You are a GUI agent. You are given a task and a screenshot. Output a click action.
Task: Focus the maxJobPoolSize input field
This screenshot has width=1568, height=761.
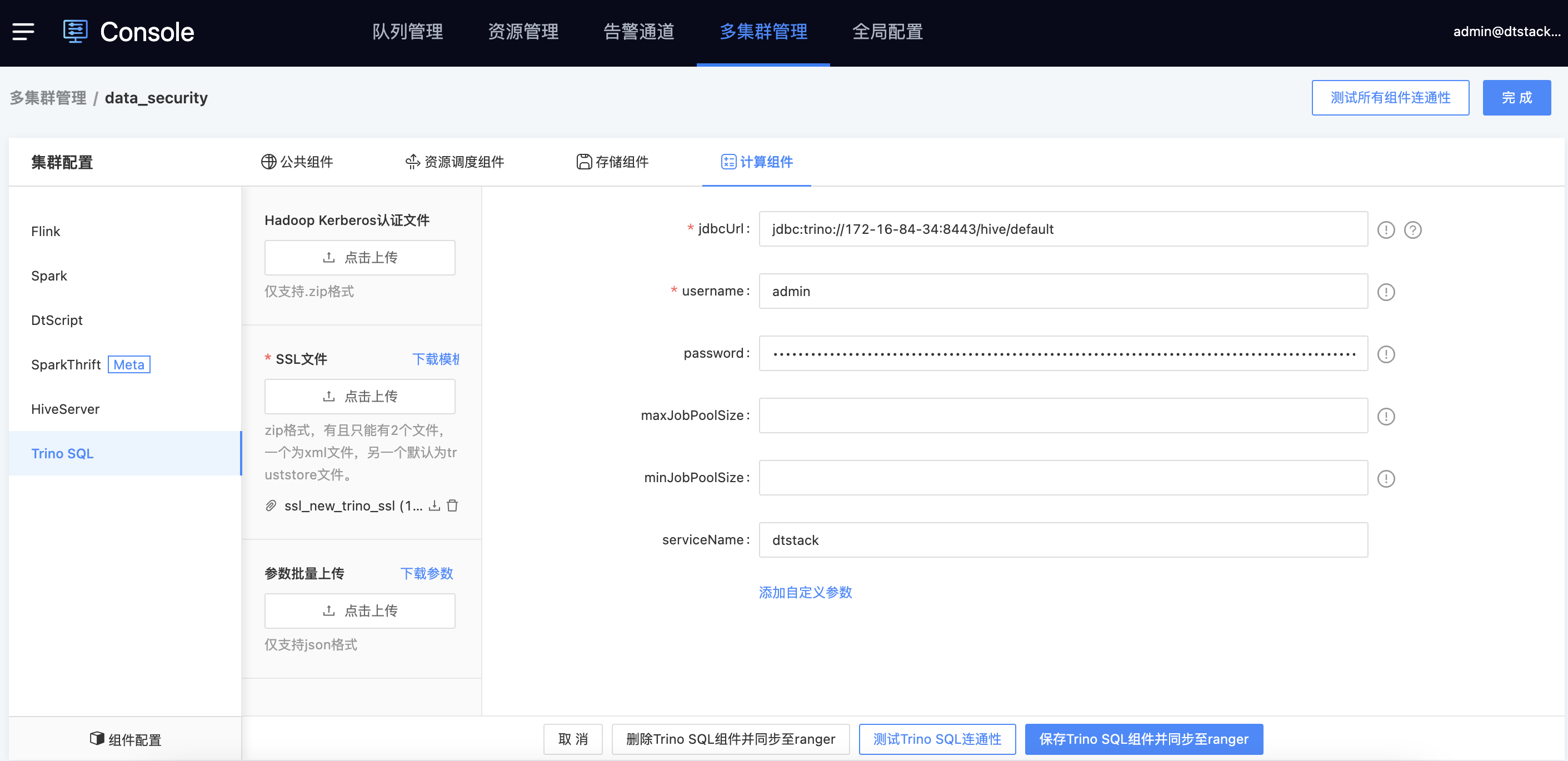(x=1063, y=415)
